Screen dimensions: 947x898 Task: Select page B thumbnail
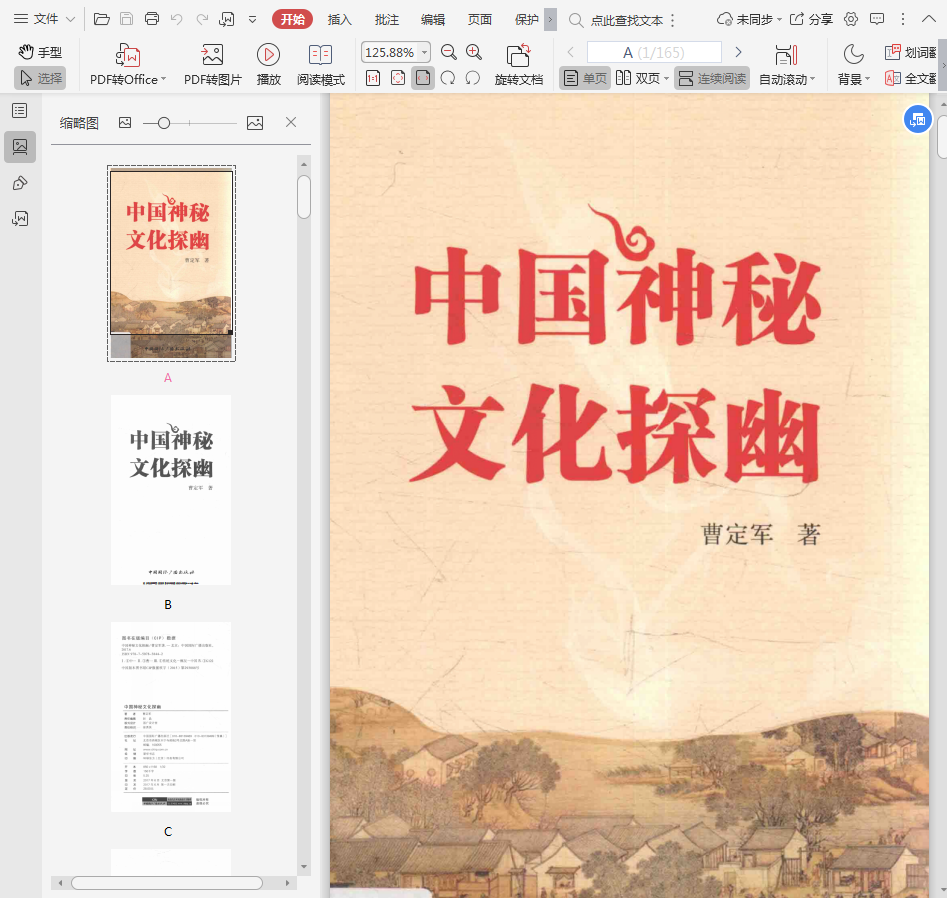pyautogui.click(x=170, y=490)
